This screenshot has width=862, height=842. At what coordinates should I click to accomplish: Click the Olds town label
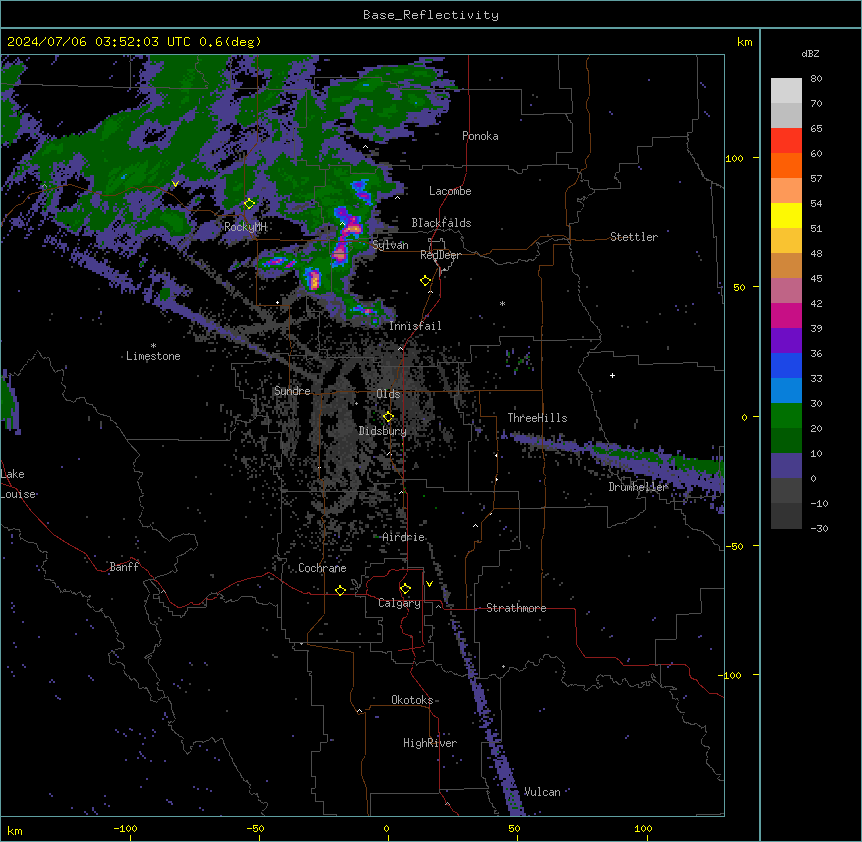[388, 394]
